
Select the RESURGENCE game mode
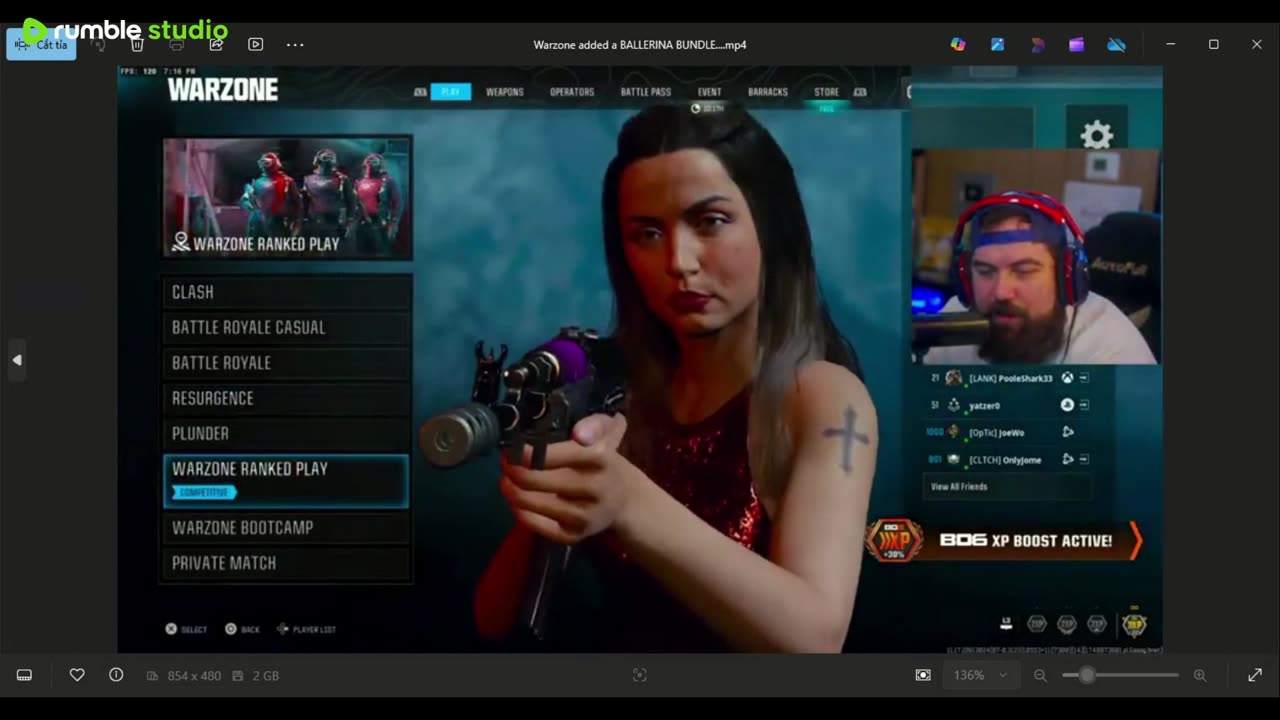coord(287,398)
